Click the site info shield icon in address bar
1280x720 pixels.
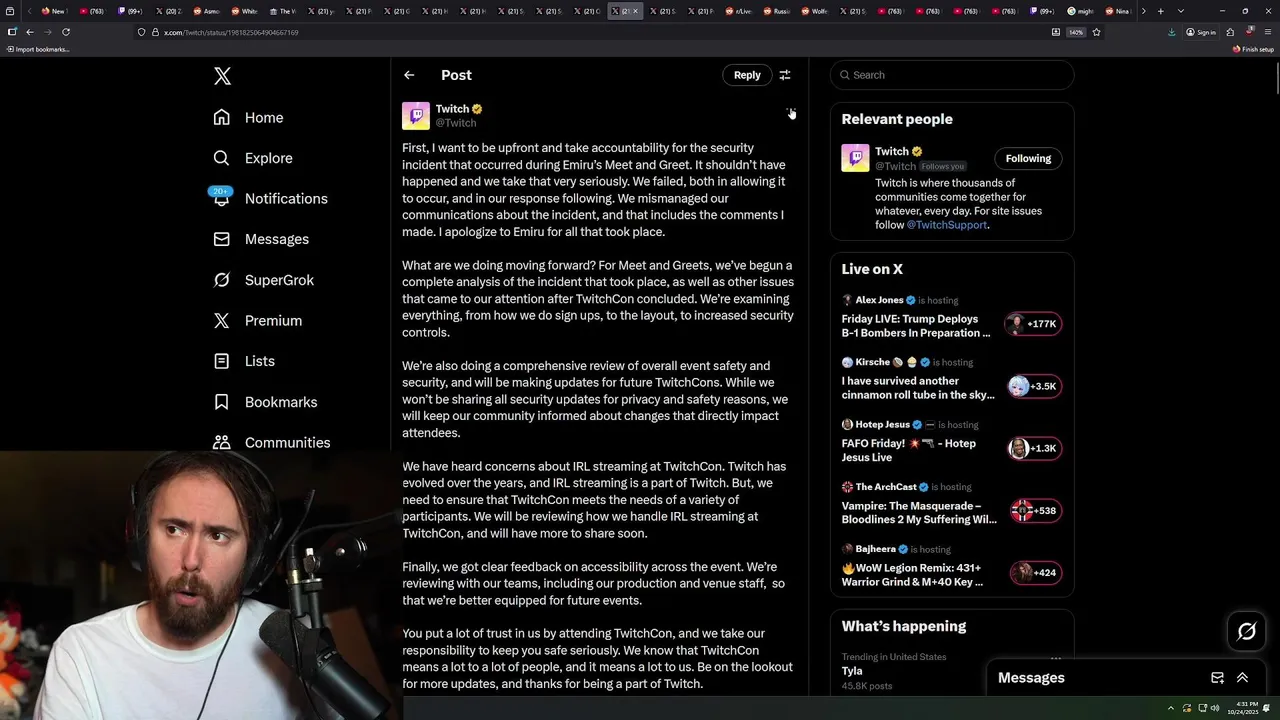coord(141,32)
